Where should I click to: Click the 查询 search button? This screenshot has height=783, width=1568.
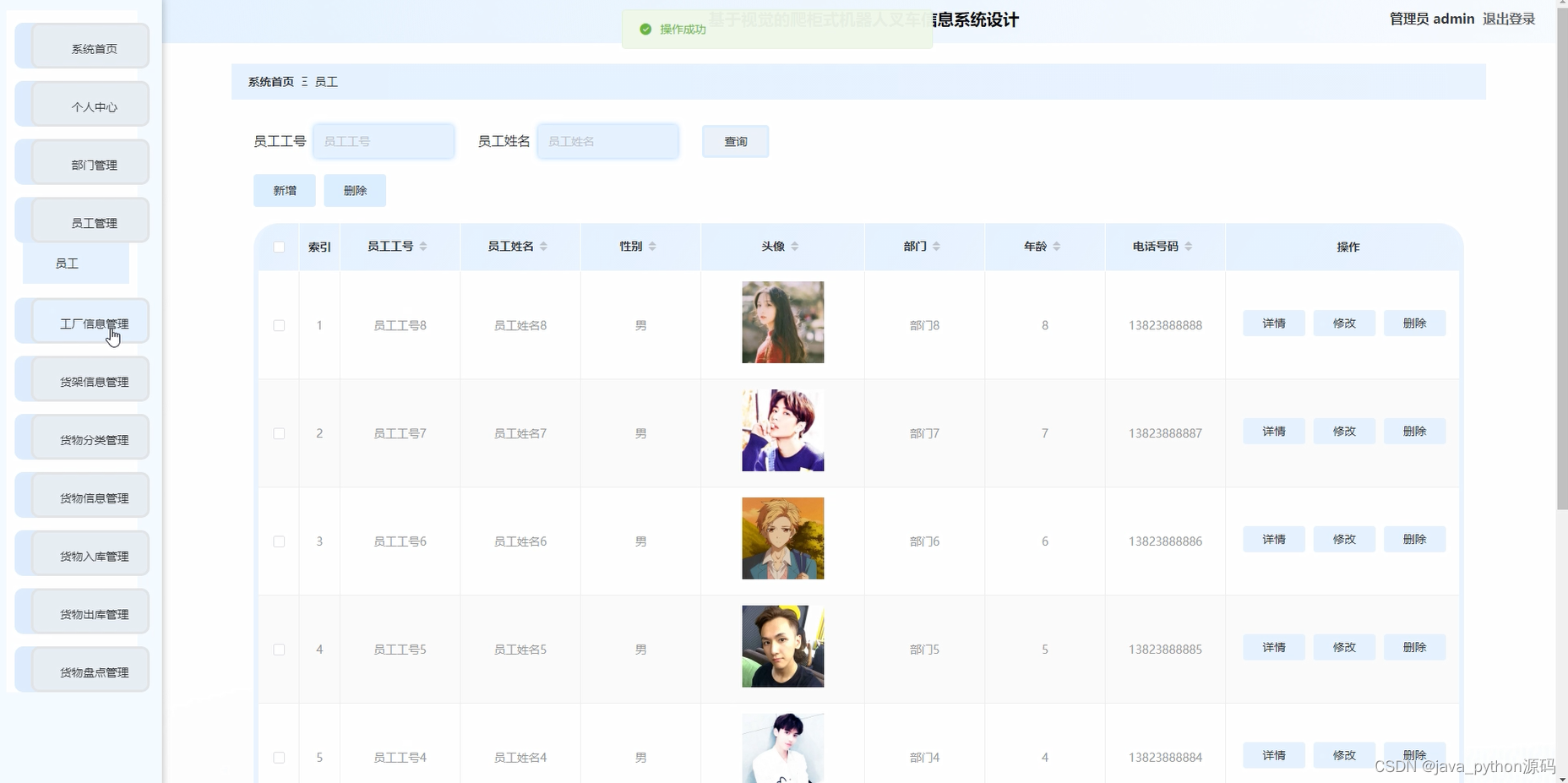[735, 141]
